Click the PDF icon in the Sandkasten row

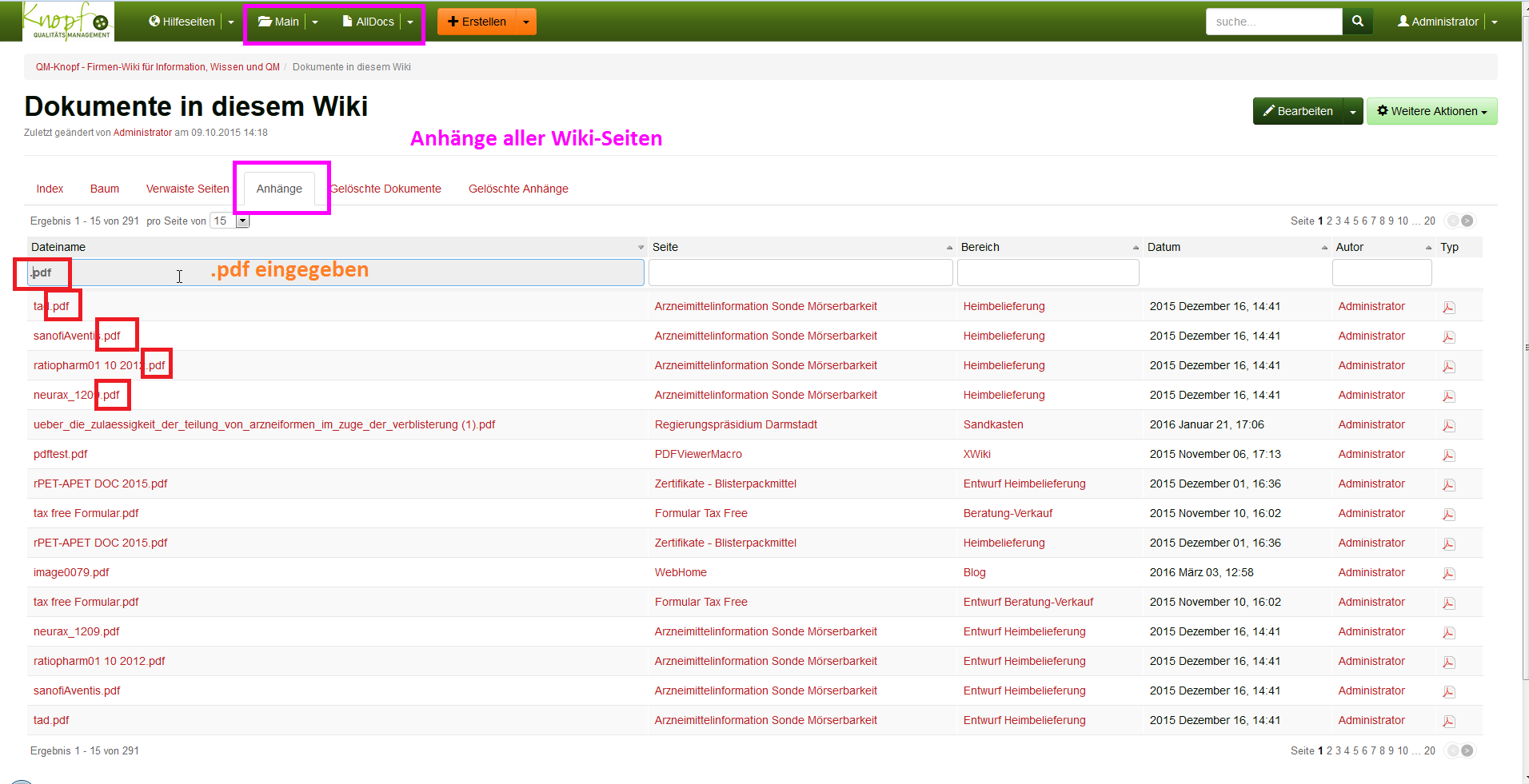click(1448, 425)
